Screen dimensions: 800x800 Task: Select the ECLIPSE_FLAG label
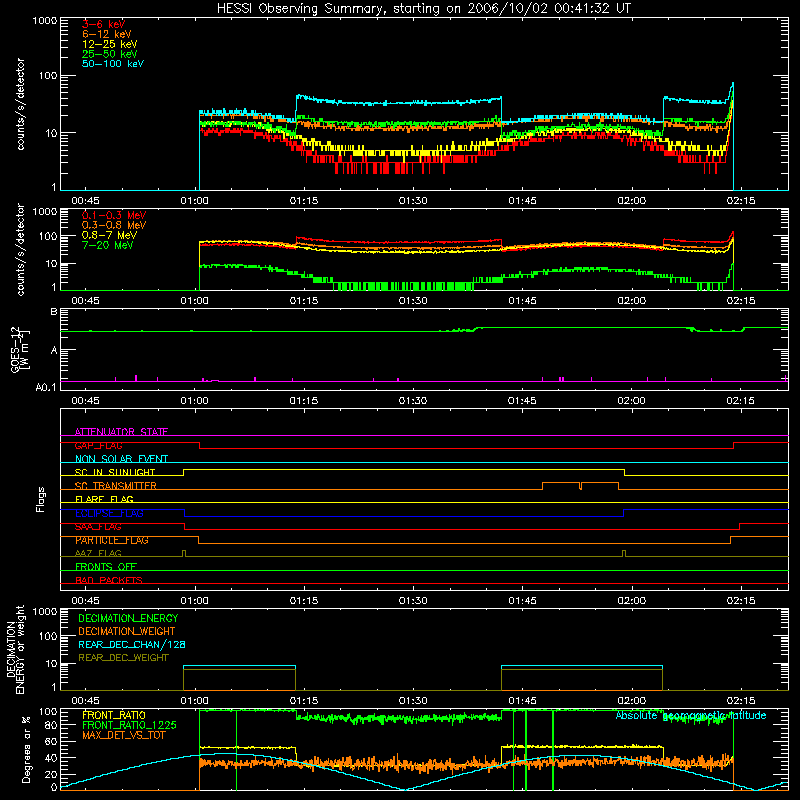point(109,513)
